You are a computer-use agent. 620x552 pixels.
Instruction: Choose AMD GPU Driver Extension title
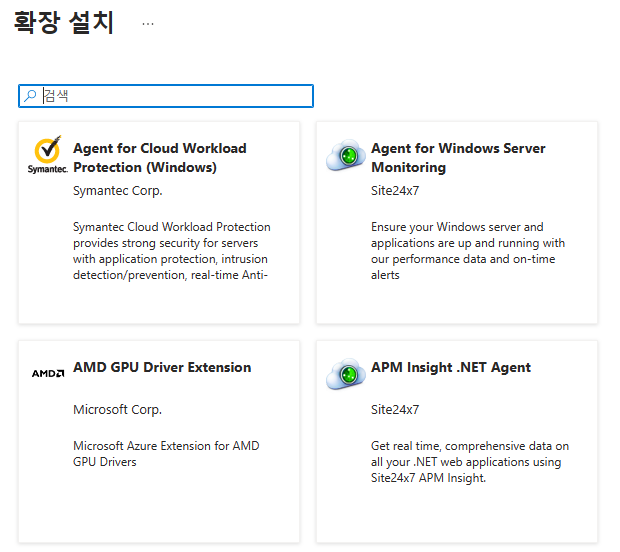coord(162,367)
